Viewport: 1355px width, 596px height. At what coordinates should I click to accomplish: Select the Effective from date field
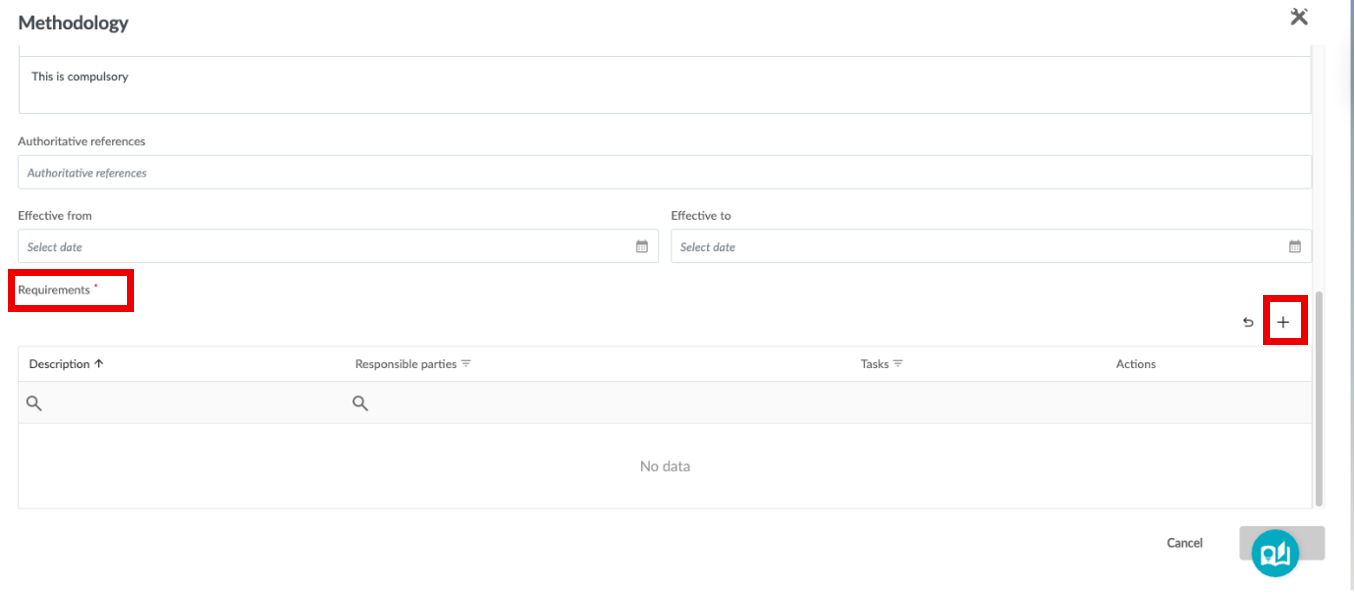pos(338,246)
